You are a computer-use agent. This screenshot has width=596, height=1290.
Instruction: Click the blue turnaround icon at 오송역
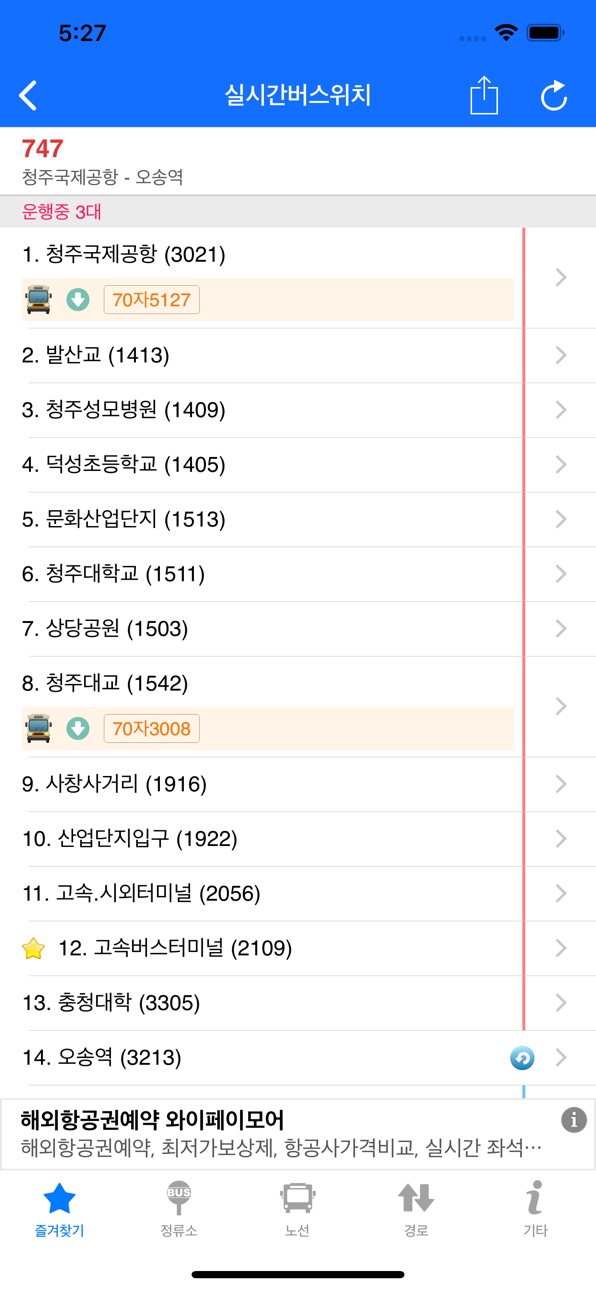(x=522, y=1058)
